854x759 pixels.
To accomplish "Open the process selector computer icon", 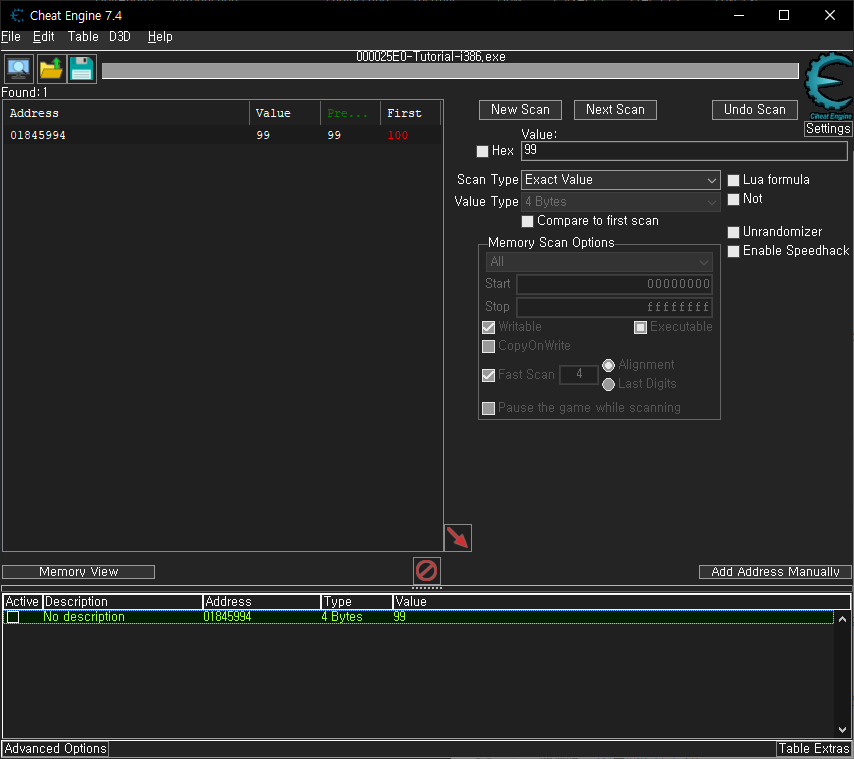I will 19,69.
